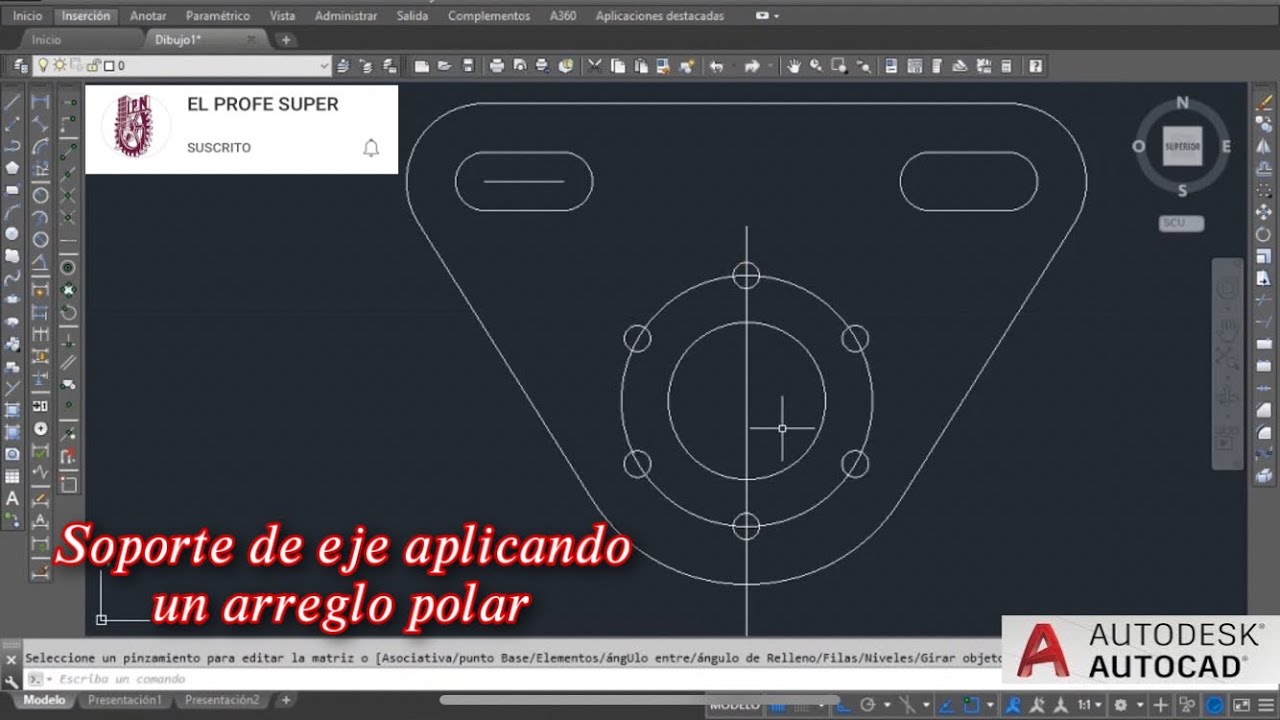
Task: Select the Linear dimension tool
Action: pos(41,102)
